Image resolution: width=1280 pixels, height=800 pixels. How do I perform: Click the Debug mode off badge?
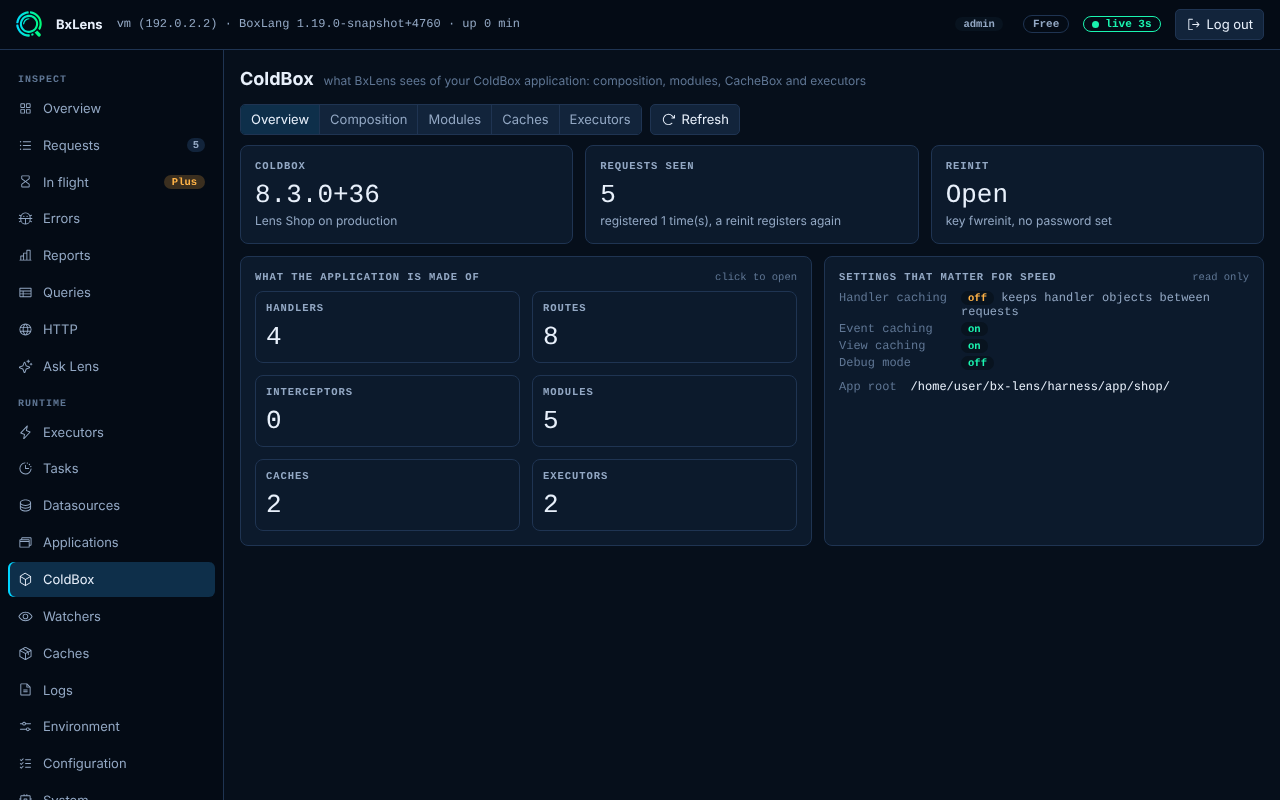[x=977, y=363]
